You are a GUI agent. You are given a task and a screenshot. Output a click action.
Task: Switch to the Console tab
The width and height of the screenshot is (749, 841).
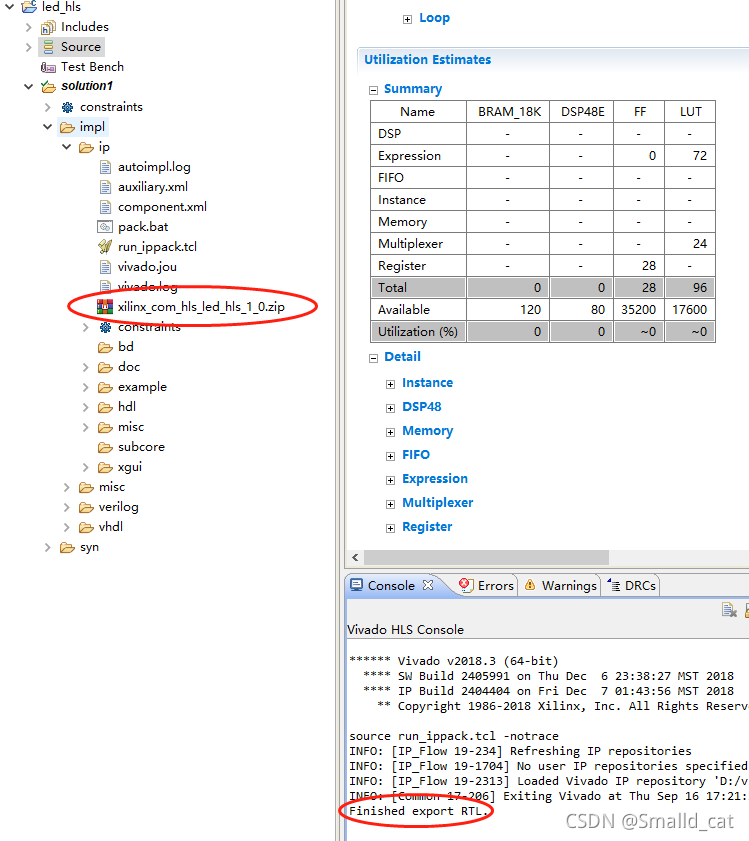[x=391, y=586]
